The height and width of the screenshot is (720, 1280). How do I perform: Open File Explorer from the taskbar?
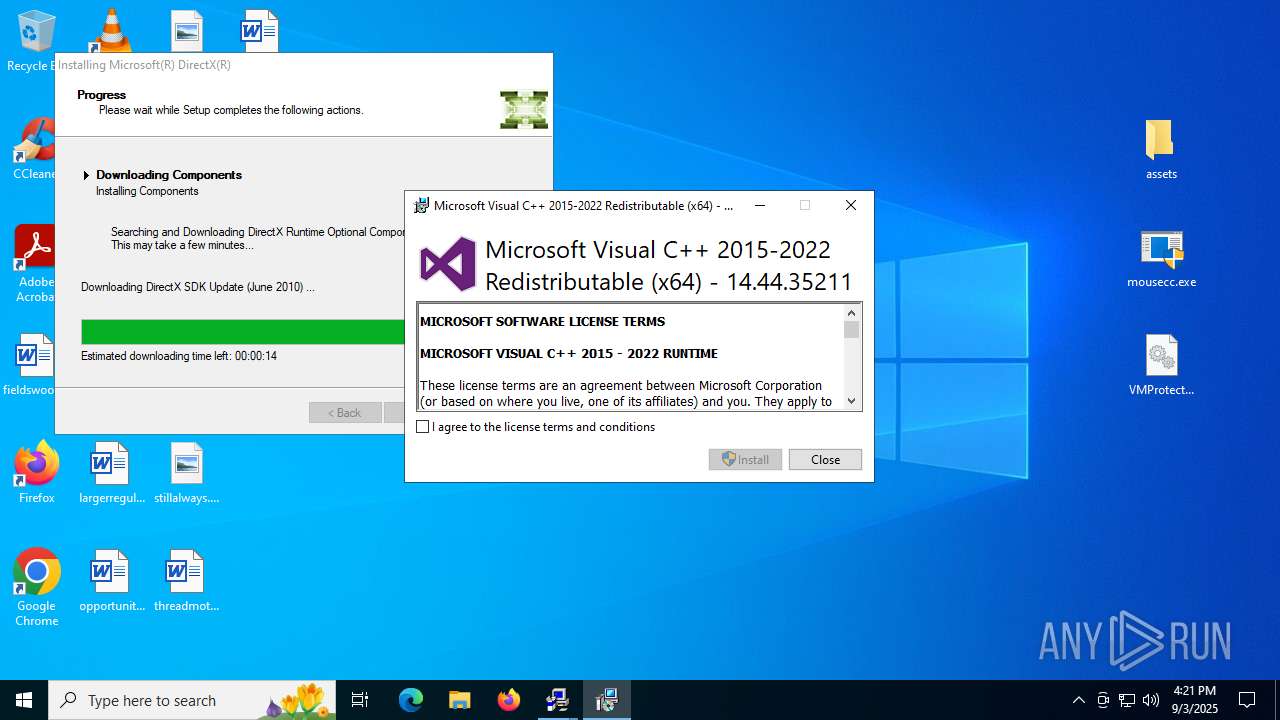click(x=459, y=700)
